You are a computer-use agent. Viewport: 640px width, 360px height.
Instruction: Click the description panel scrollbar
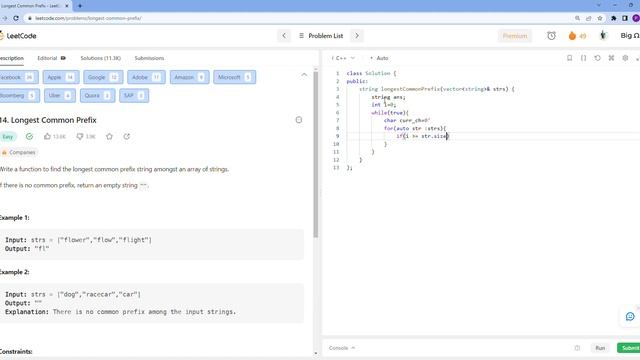(x=316, y=154)
